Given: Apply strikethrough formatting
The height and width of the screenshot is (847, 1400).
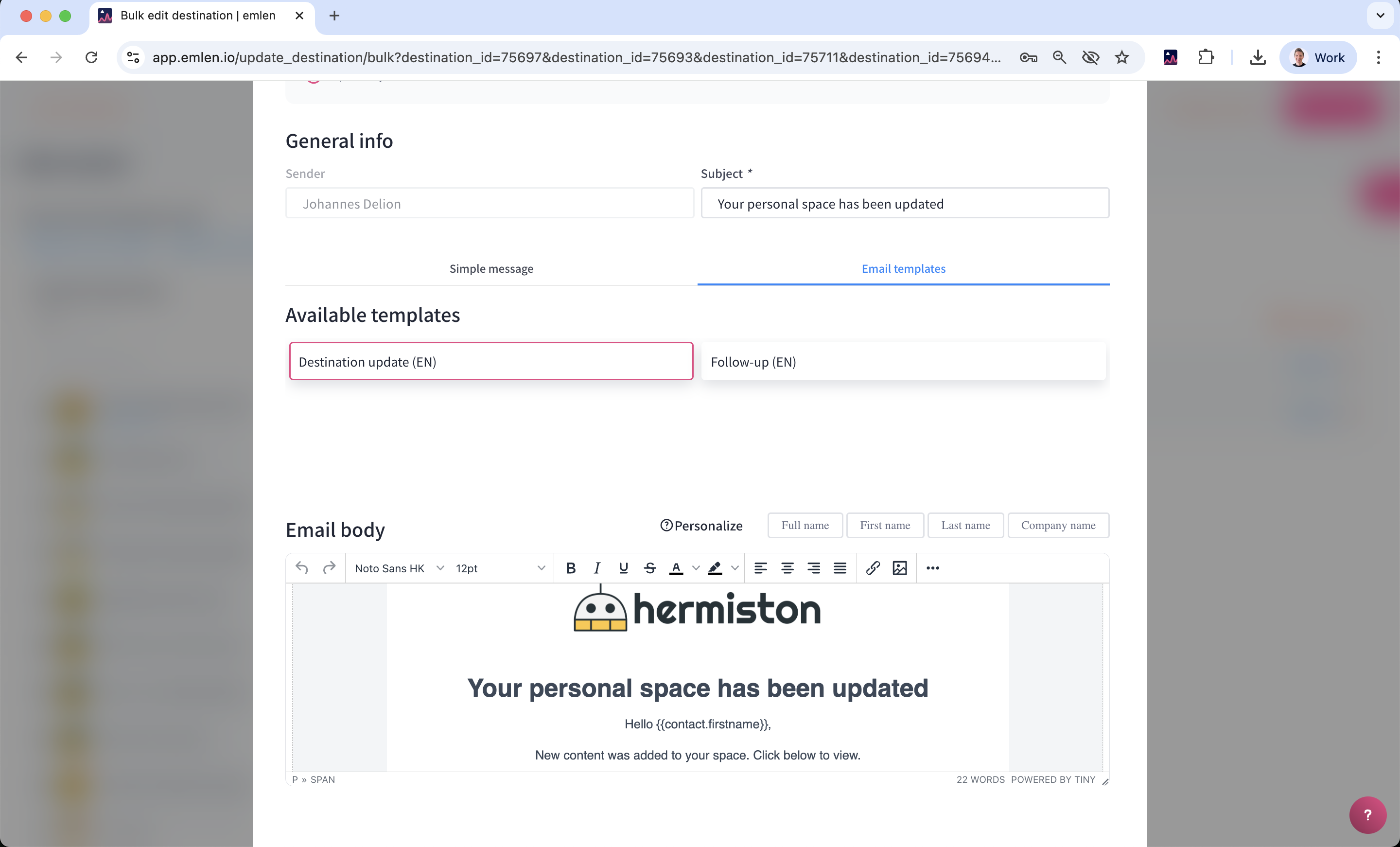Looking at the screenshot, I should (650, 568).
